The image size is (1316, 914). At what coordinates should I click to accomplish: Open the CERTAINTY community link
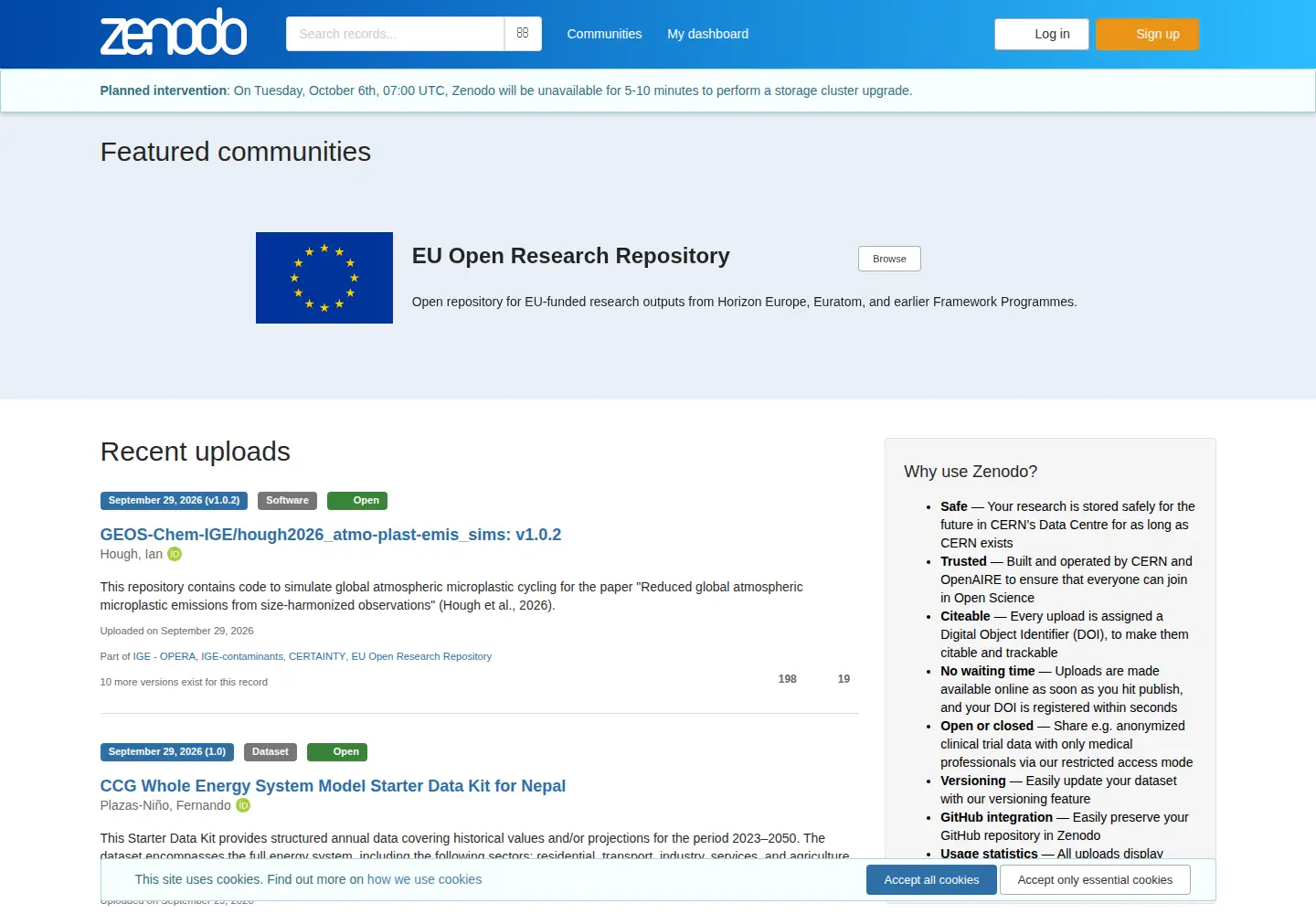317,656
